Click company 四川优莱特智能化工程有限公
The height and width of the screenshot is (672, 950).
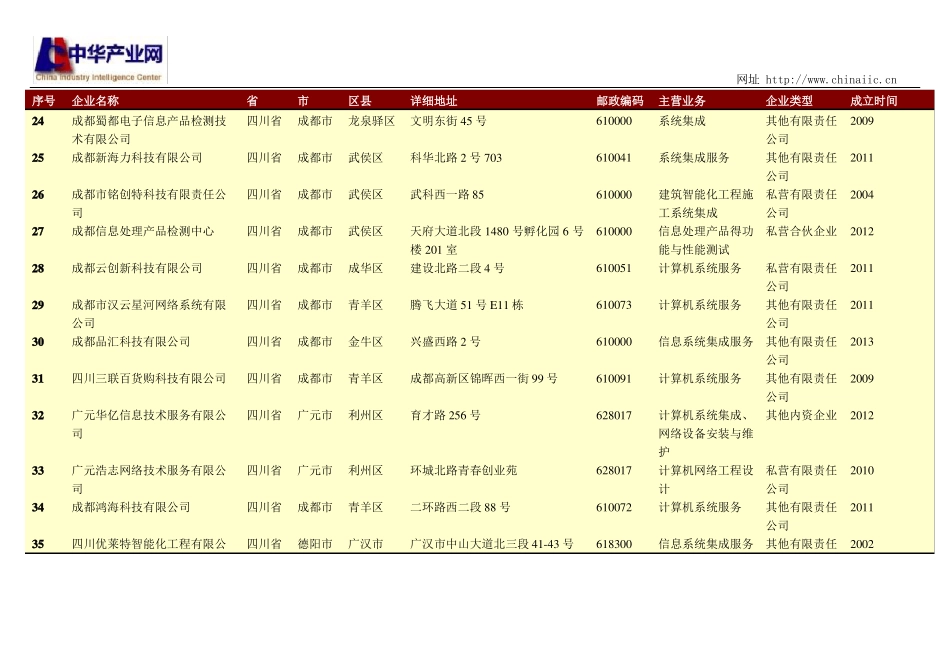[149, 544]
